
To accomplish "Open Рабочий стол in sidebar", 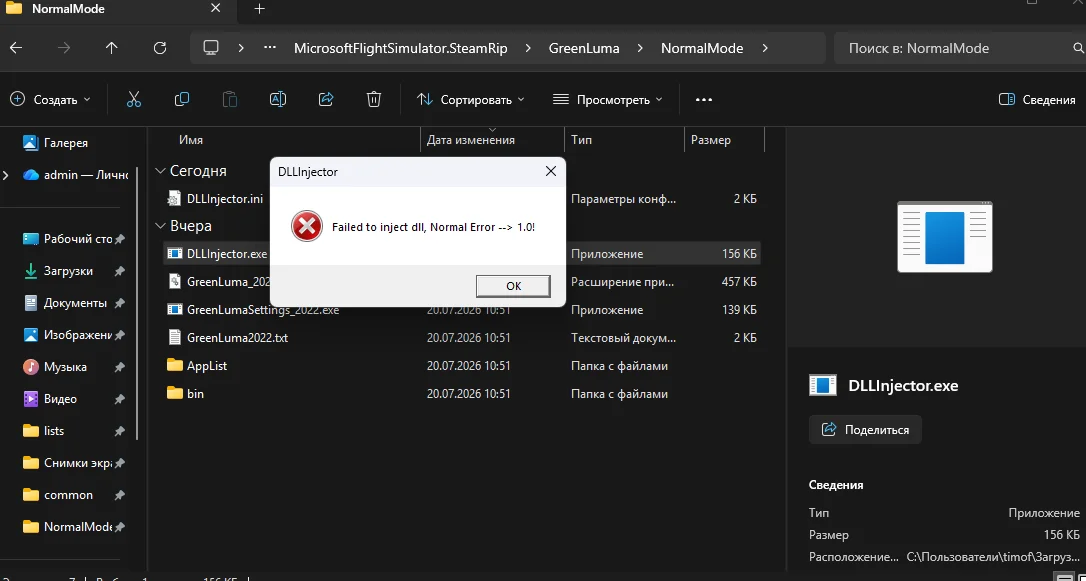I will point(77,239).
